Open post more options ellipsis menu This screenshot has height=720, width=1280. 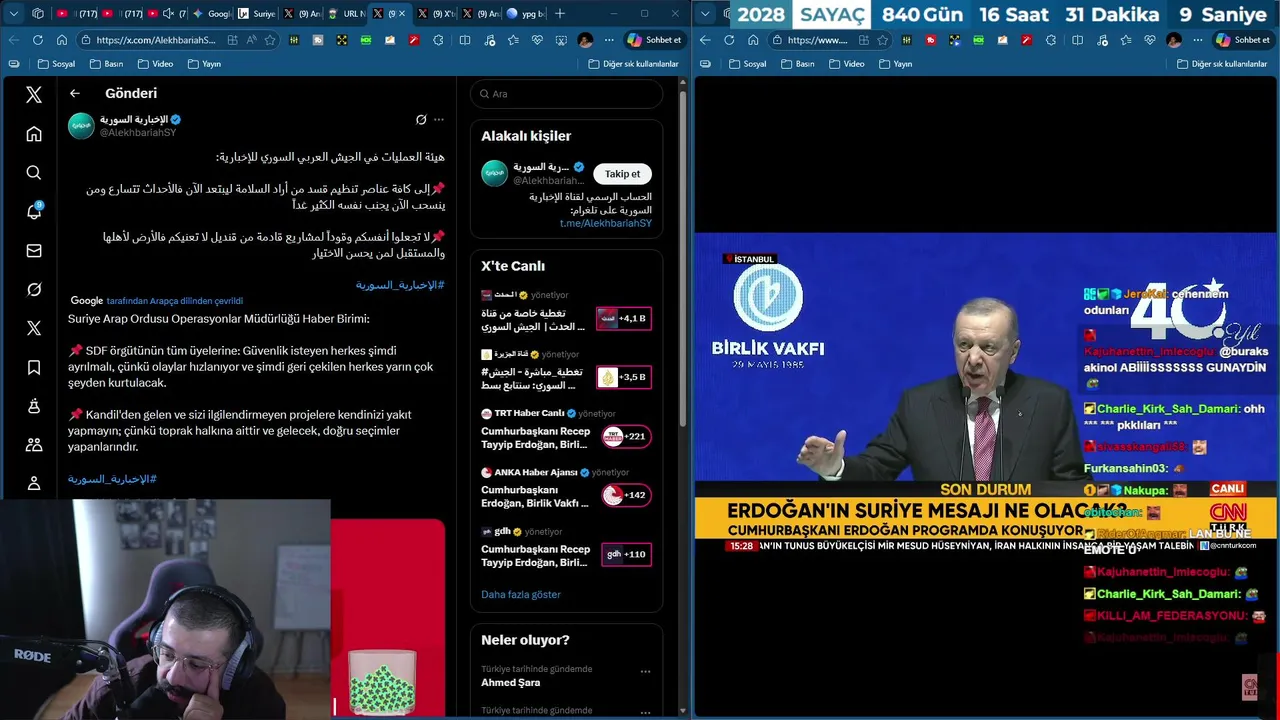pyautogui.click(x=439, y=119)
